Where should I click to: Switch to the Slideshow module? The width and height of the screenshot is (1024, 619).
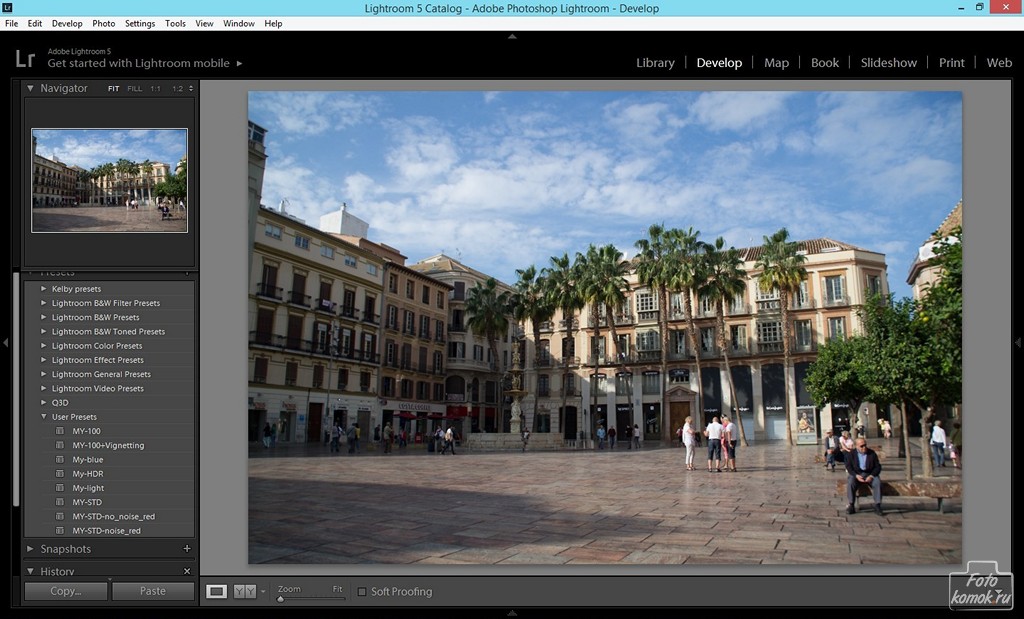pyautogui.click(x=889, y=63)
